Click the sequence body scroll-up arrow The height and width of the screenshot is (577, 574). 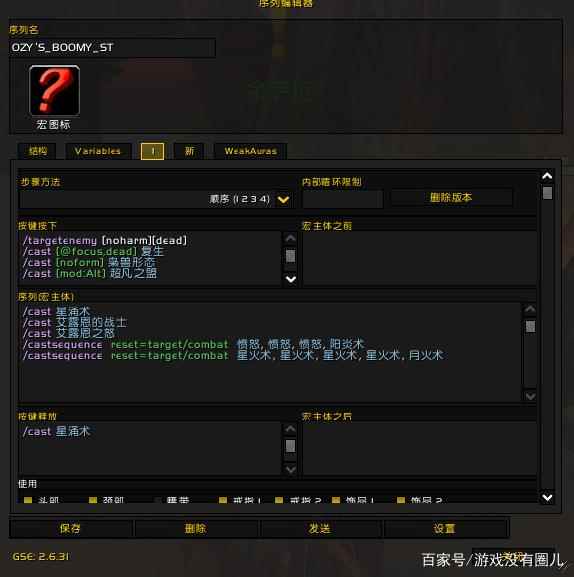pos(530,309)
